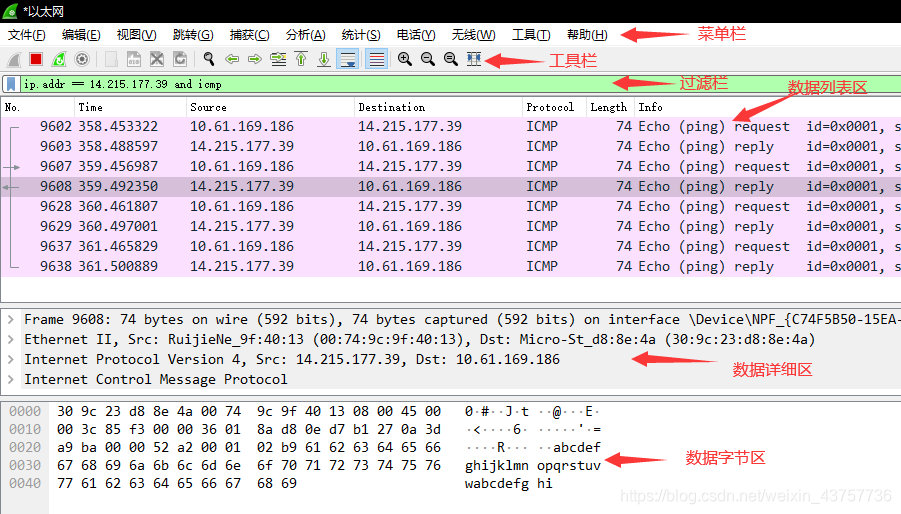Click ASCII text 'wabcdefg hi'
Screen dimensions: 901x514
pos(509,484)
